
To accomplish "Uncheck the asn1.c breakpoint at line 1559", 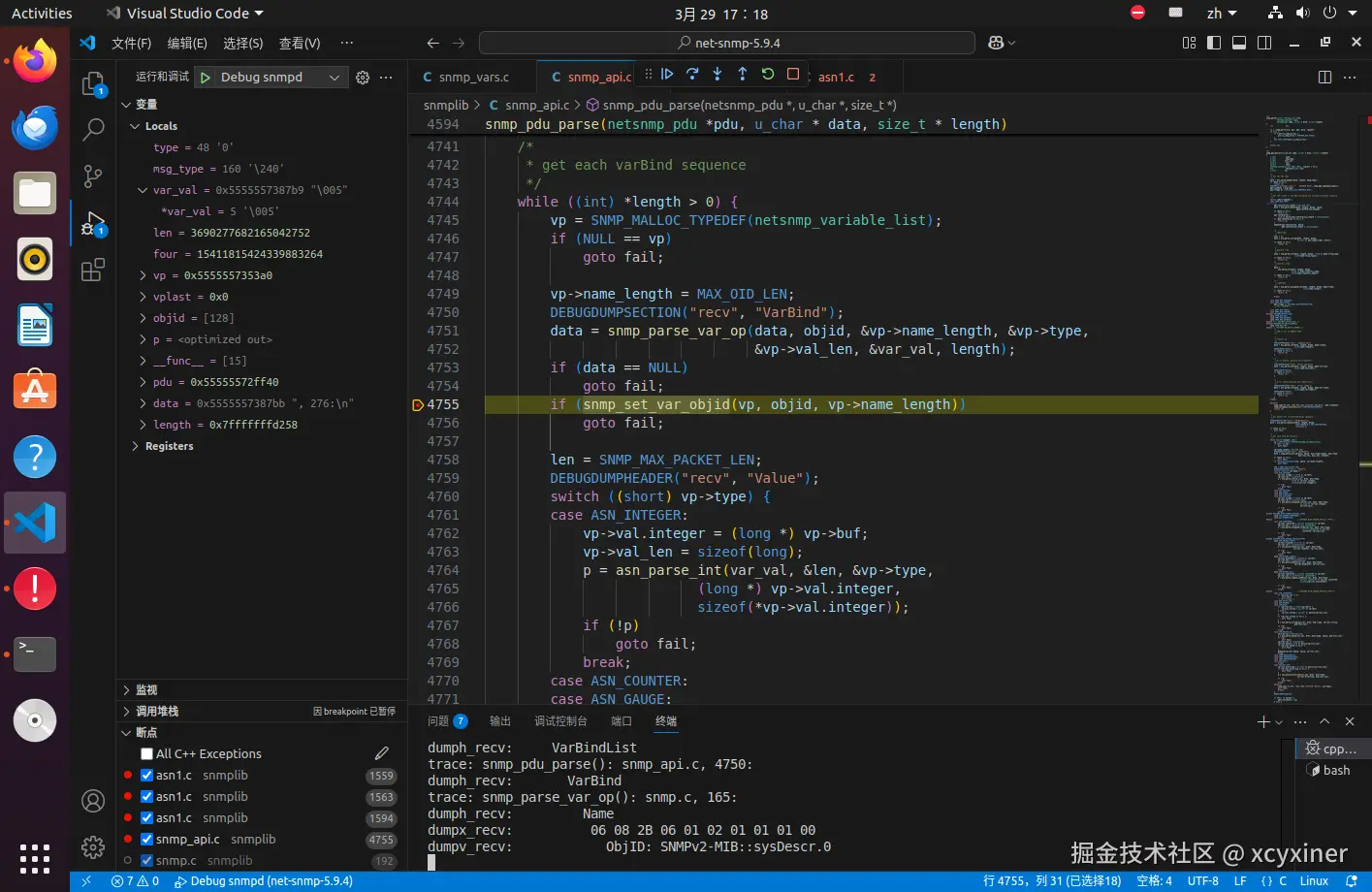I will (147, 776).
